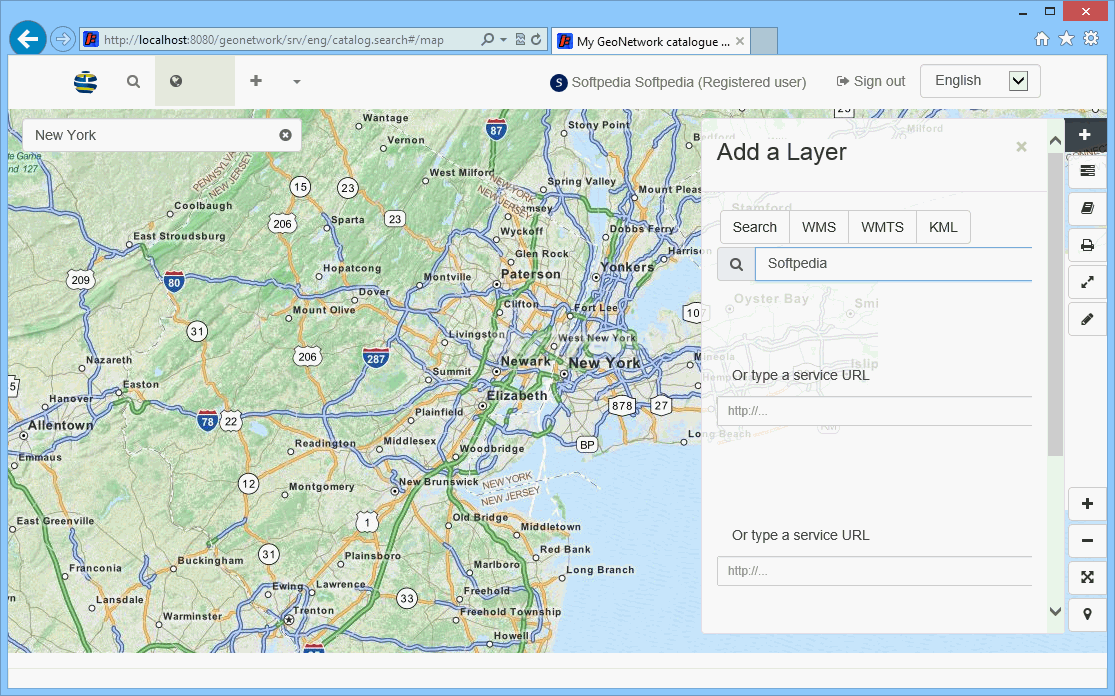Click the plus contribute icon in navbar
Image resolution: width=1115 pixels, height=696 pixels.
coord(256,81)
